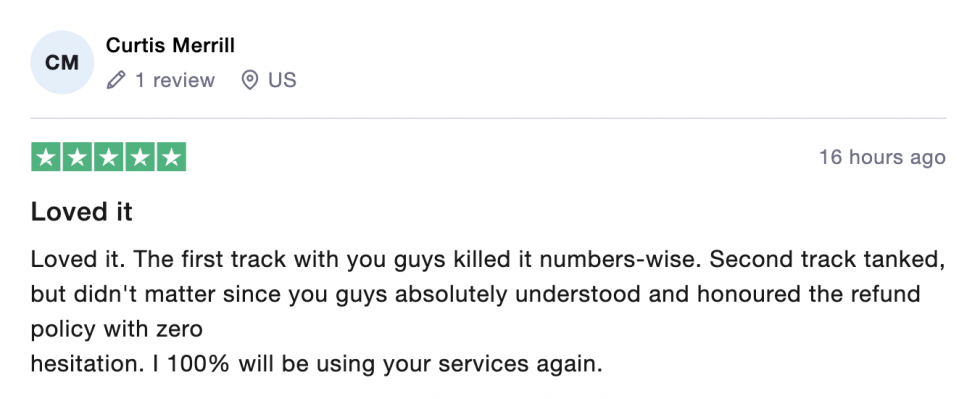The image size is (980, 399).
Task: Click the review body's first line
Action: coord(488,260)
